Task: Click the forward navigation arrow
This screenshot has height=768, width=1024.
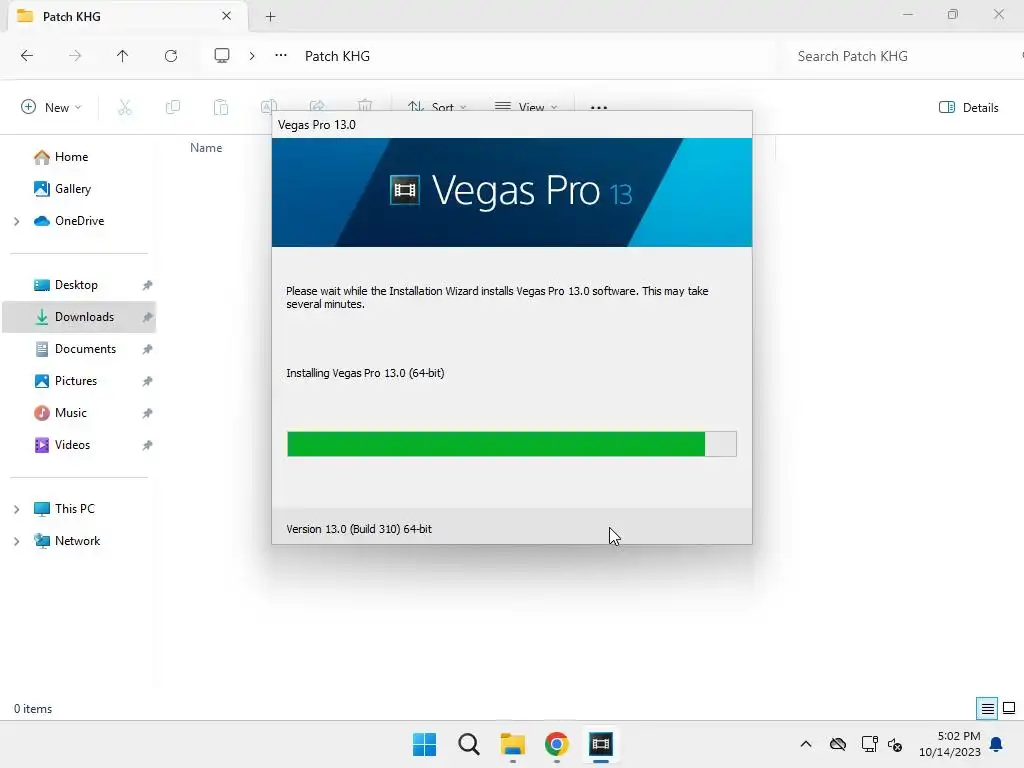Action: [x=75, y=56]
